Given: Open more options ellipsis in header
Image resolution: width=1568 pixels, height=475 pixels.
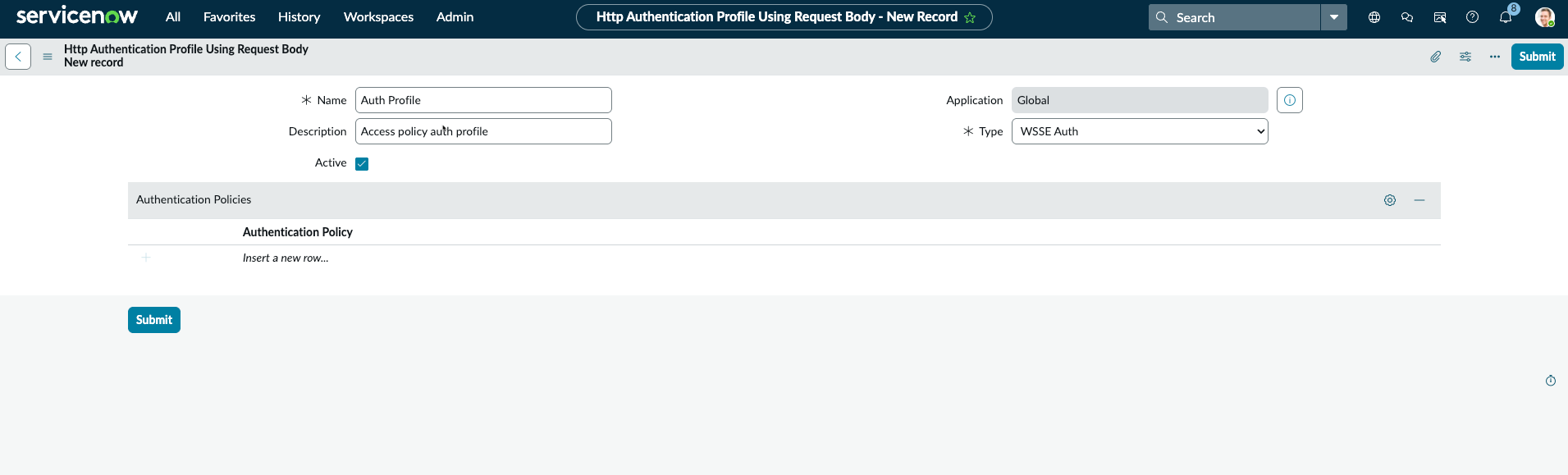Looking at the screenshot, I should (1495, 57).
